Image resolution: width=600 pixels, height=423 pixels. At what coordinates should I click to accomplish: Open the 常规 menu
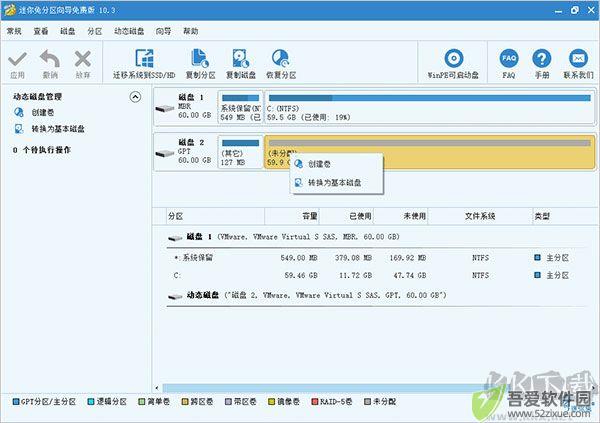(x=14, y=31)
